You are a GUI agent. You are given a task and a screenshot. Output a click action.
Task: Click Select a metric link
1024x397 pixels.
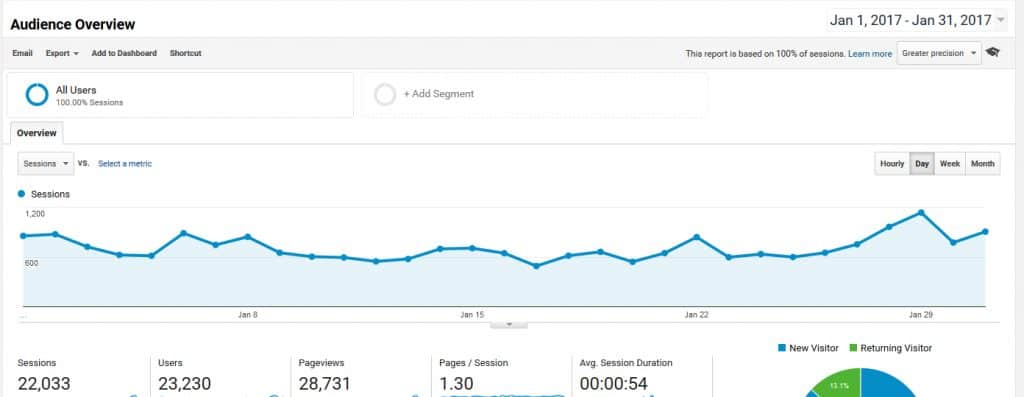coord(125,164)
